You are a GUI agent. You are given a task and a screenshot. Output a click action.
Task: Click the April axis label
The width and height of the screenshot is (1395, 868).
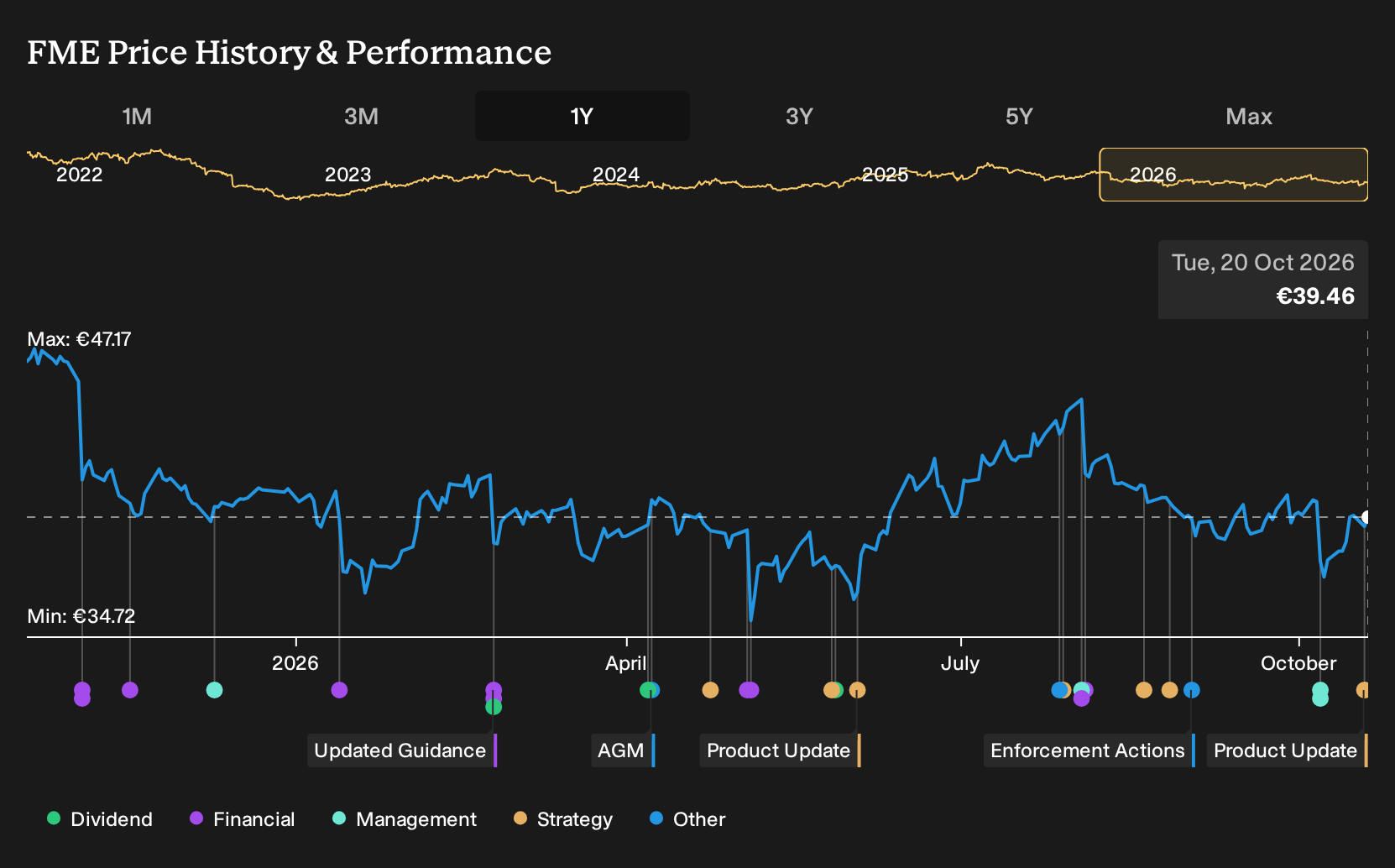coord(626,663)
